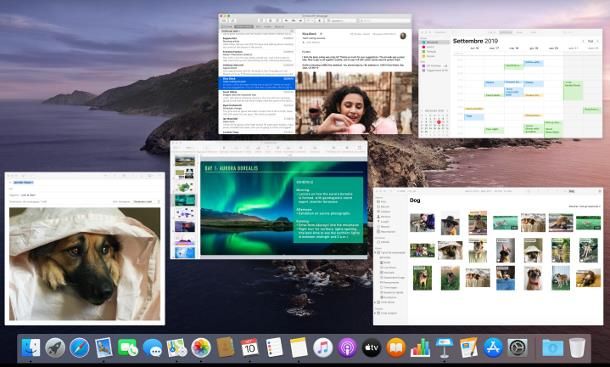
Task: Click woman photo attachment in Mail message
Action: pyautogui.click(x=354, y=103)
